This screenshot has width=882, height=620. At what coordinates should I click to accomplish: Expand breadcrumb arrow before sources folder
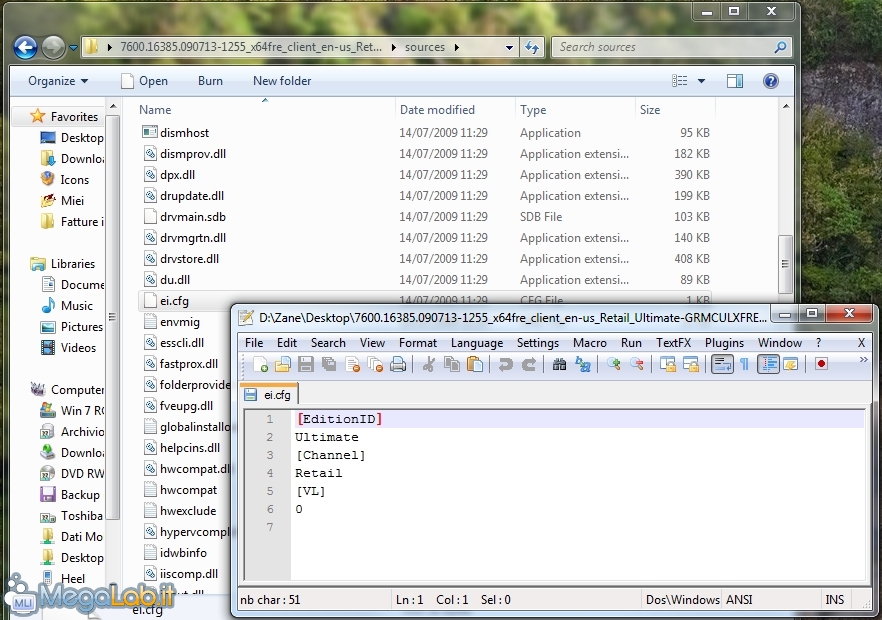(x=393, y=47)
